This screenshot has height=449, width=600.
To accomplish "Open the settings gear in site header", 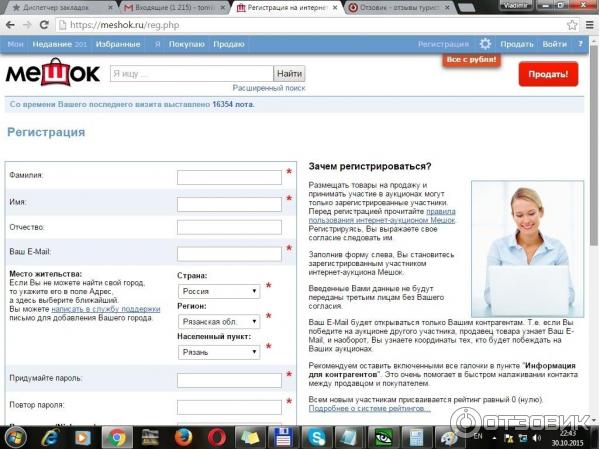I will click(485, 44).
